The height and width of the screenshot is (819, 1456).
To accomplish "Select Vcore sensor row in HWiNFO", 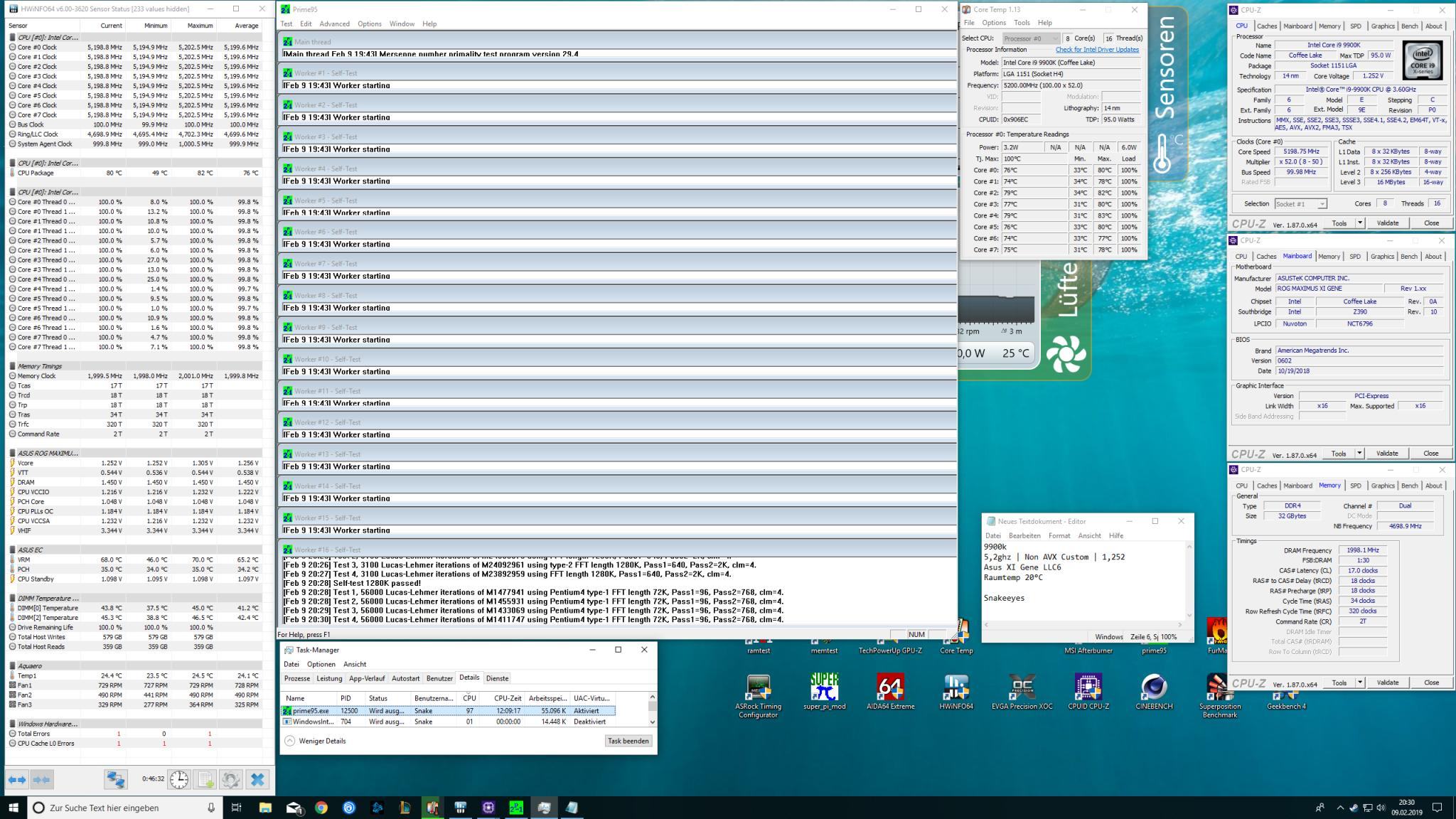I will [x=135, y=463].
